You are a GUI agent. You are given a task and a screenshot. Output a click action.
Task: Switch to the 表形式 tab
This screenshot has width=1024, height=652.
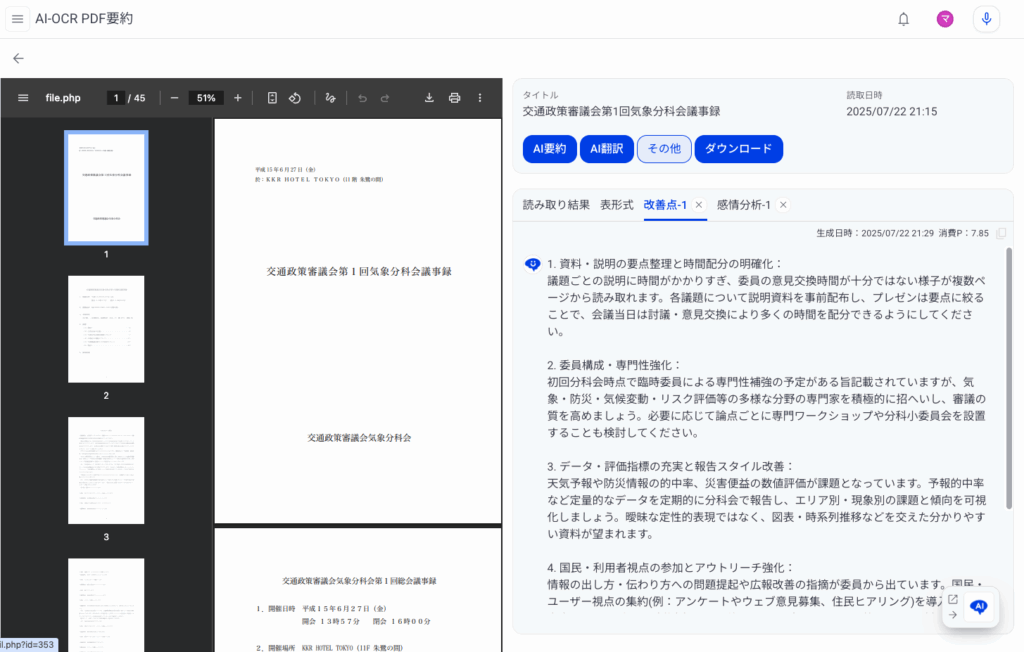coord(616,205)
